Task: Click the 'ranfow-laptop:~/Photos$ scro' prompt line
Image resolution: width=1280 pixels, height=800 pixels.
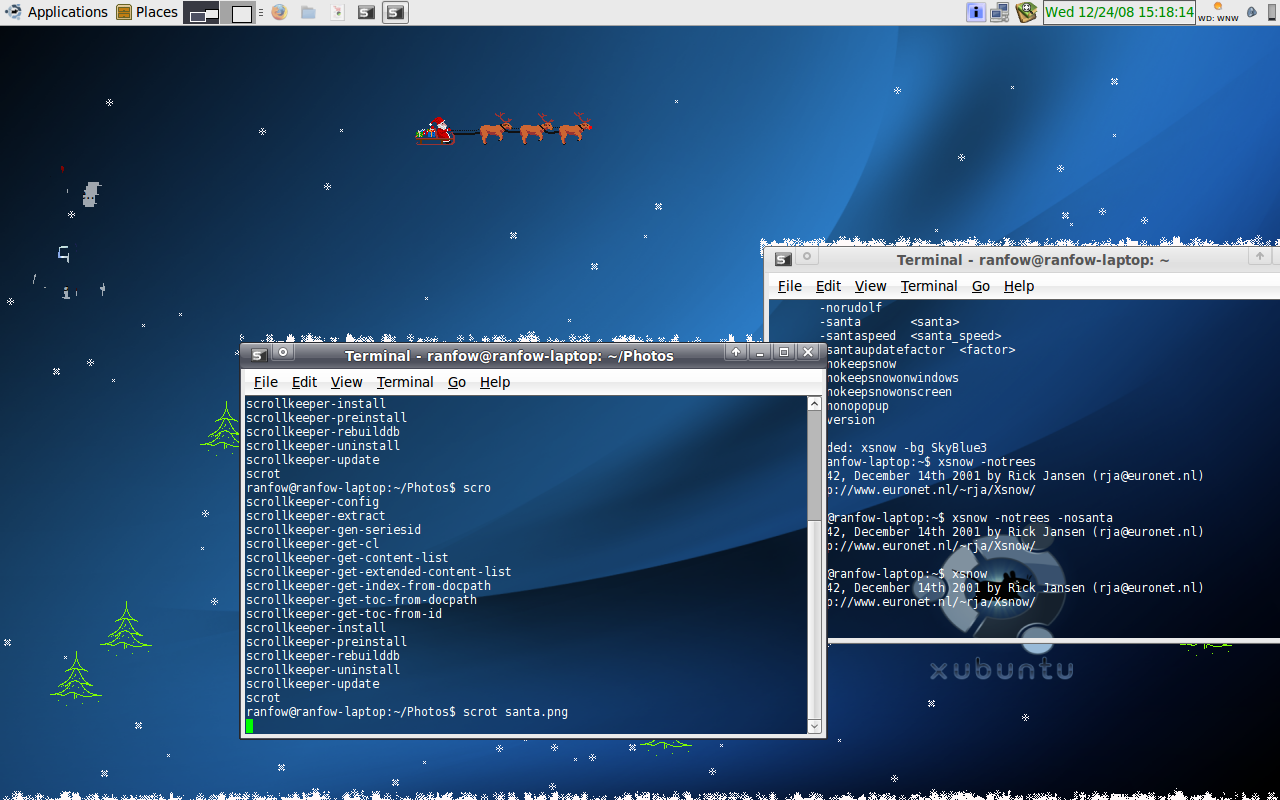Action: 368,488
